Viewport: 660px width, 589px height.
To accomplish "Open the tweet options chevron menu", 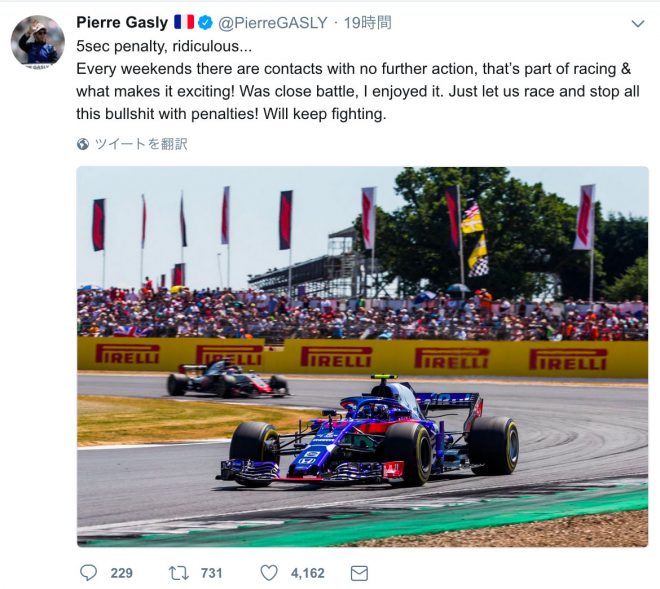I will point(637,24).
